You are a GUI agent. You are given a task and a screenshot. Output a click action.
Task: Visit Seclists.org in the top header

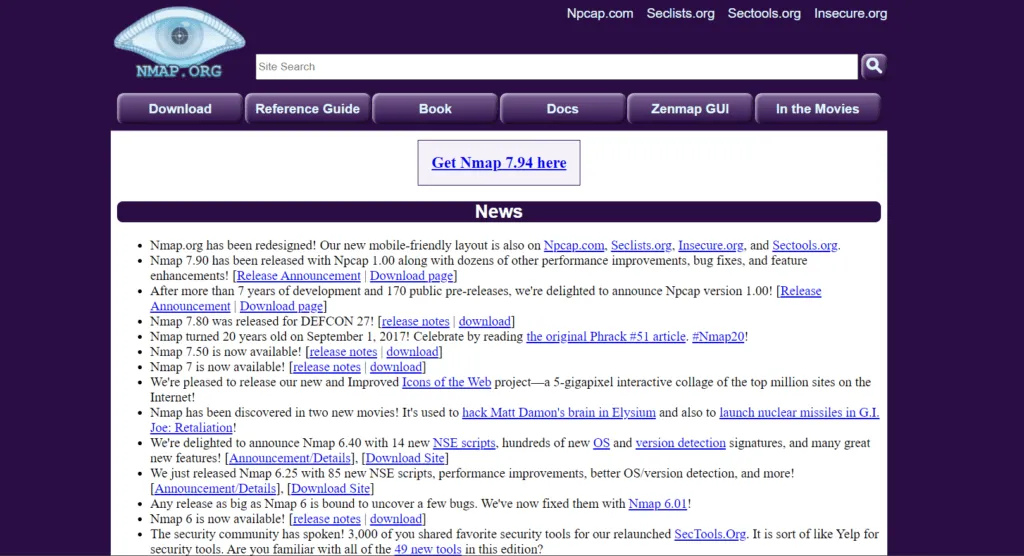click(680, 13)
